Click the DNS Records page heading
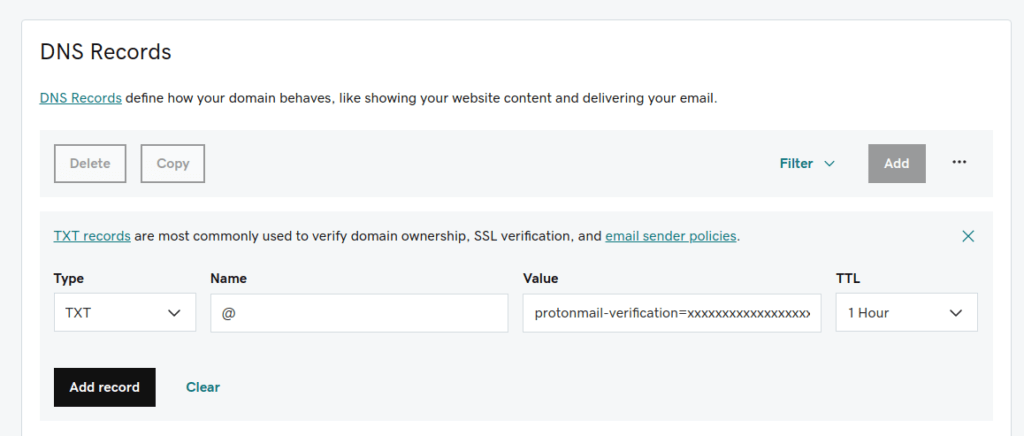This screenshot has height=436, width=1024. [x=105, y=51]
